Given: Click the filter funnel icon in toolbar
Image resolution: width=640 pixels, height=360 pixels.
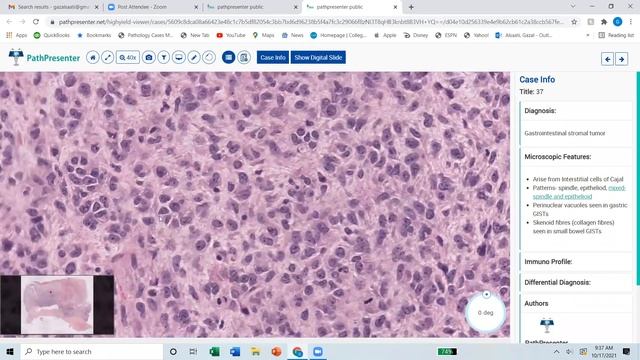Looking at the screenshot, I should coord(164,58).
